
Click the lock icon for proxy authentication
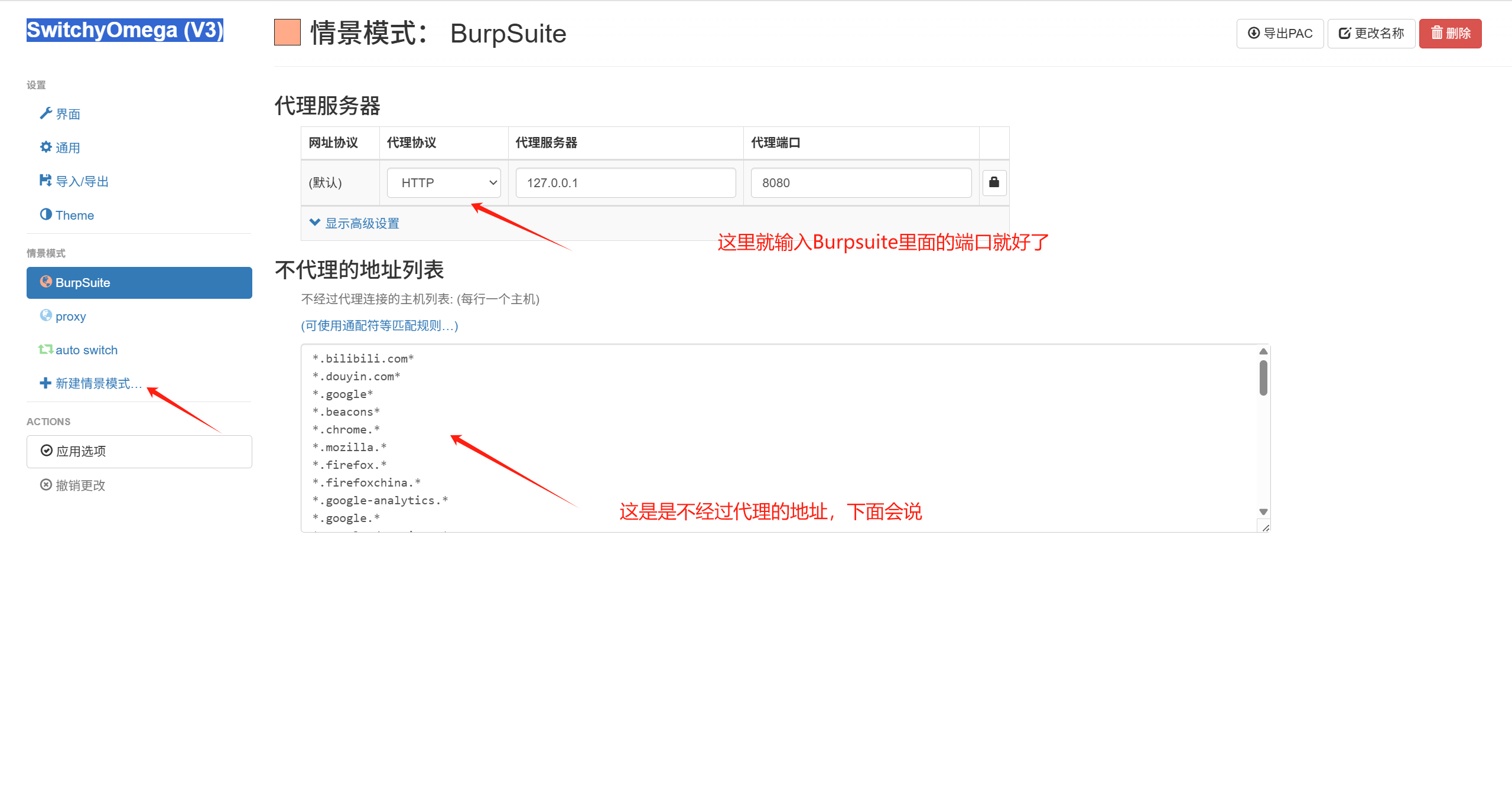pyautogui.click(x=994, y=182)
